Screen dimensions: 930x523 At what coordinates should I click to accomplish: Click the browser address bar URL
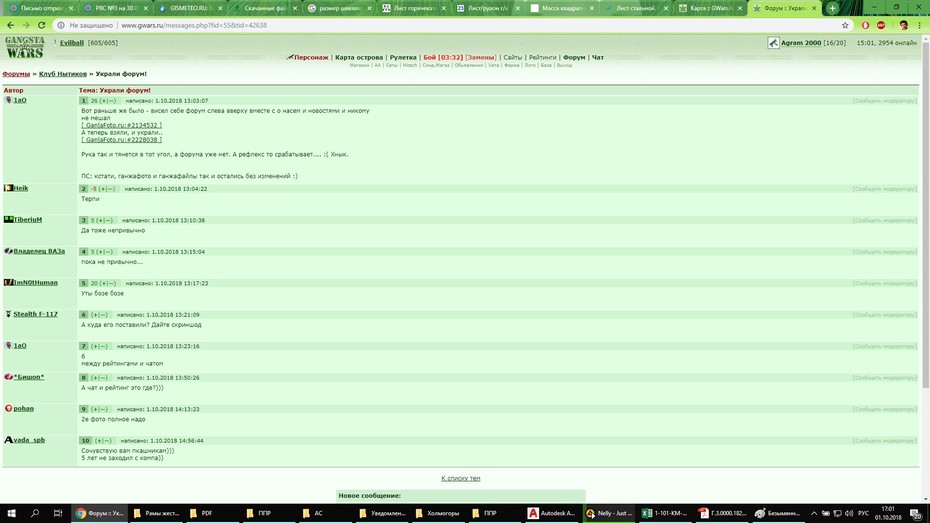point(194,25)
